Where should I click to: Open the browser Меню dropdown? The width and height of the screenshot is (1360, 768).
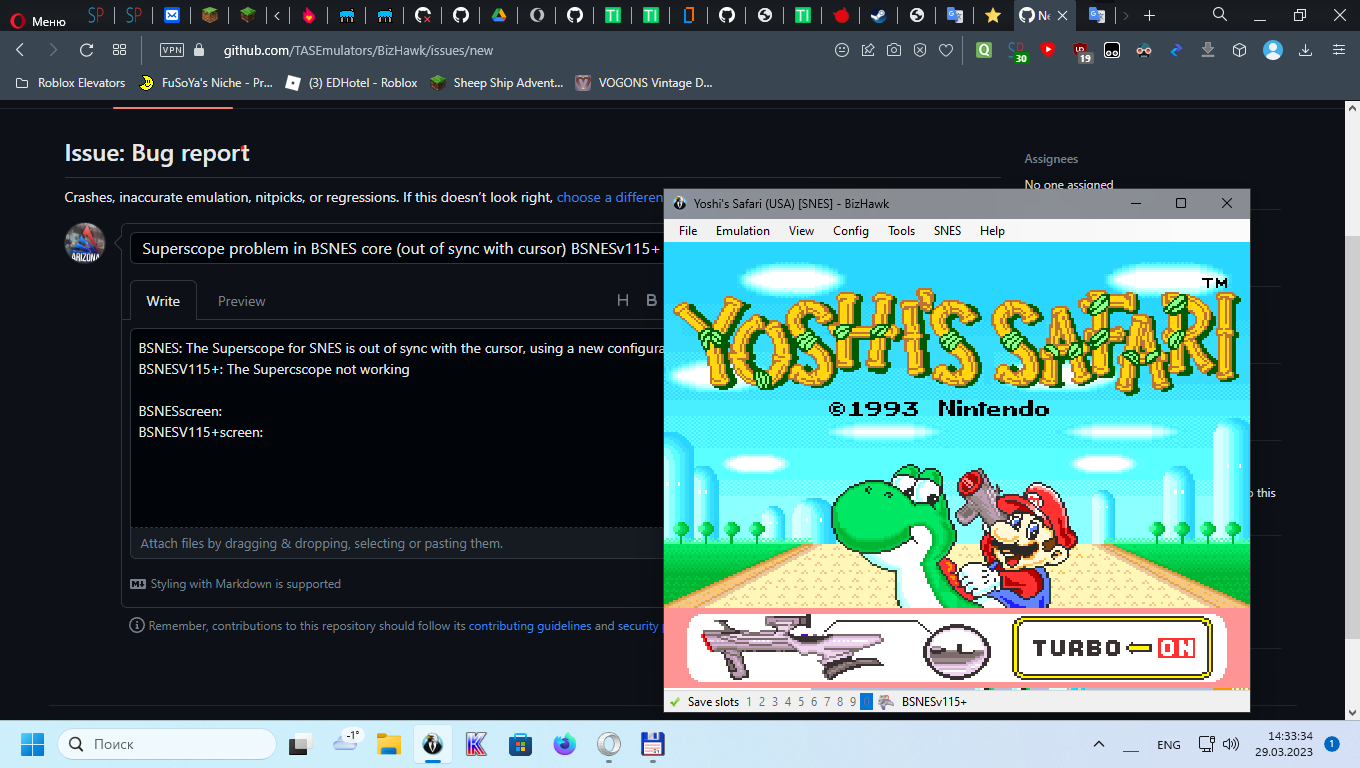[x=36, y=16]
